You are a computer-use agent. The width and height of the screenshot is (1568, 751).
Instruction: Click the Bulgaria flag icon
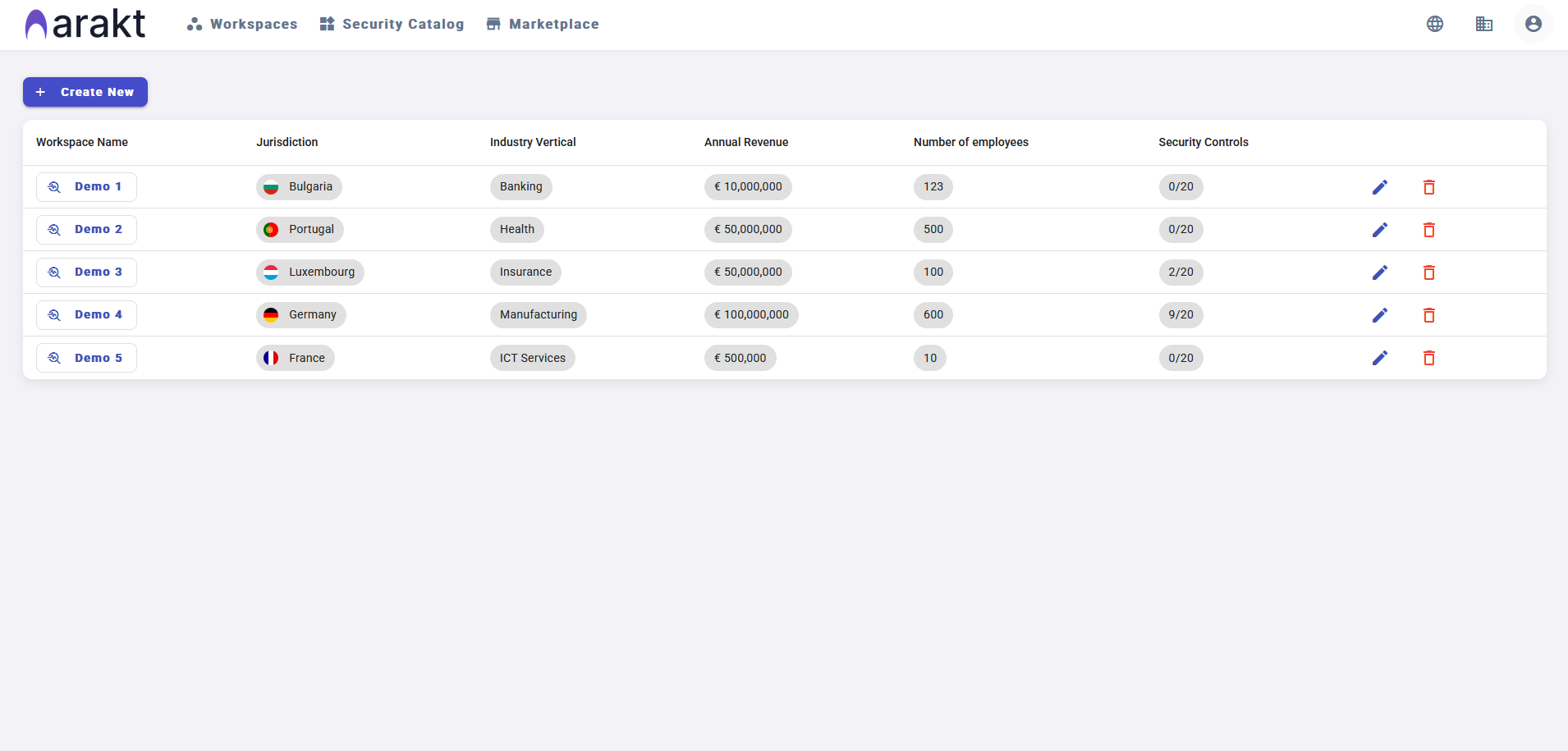tap(271, 186)
